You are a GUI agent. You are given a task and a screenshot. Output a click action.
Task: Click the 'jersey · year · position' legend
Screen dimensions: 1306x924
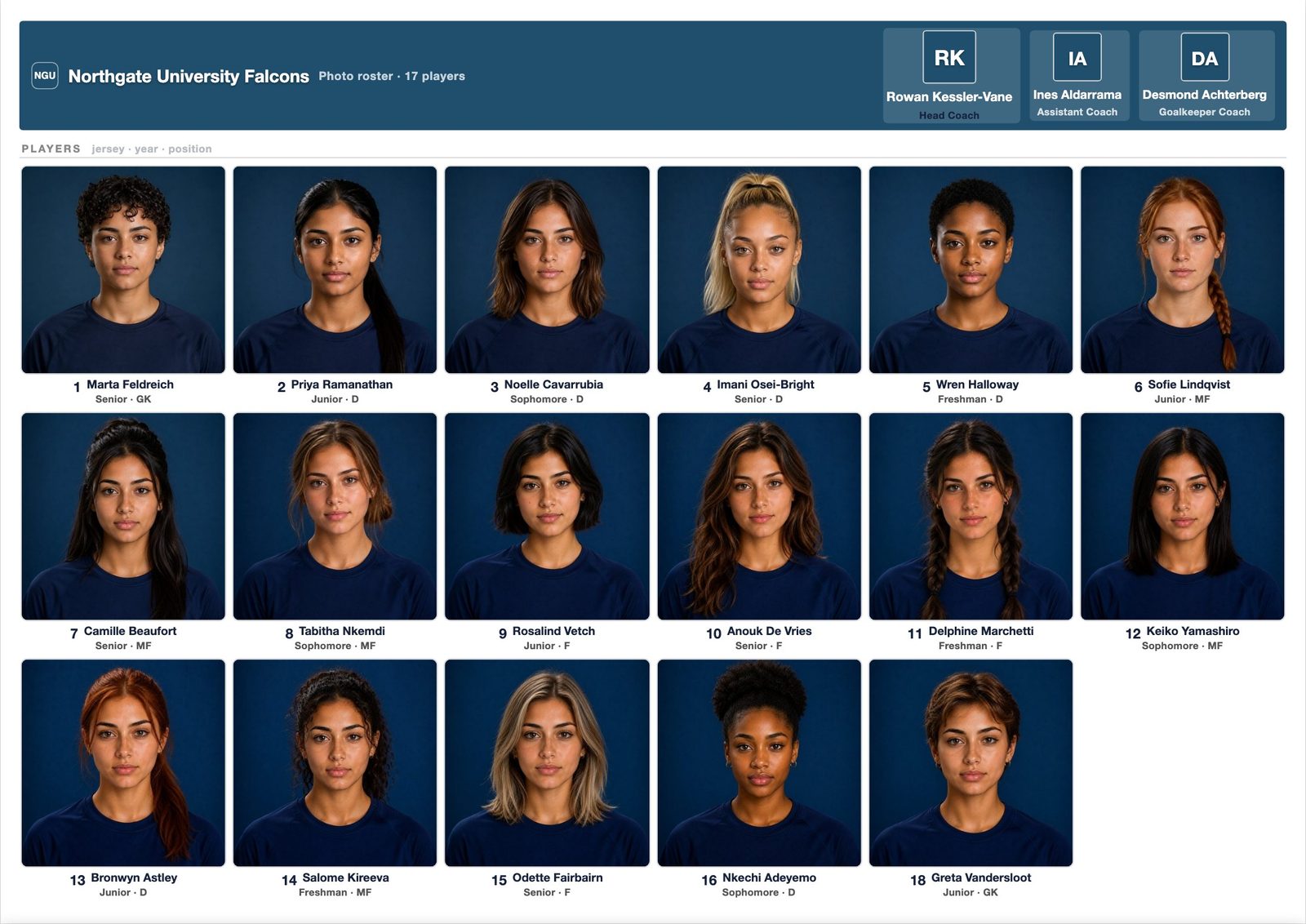pyautogui.click(x=152, y=149)
